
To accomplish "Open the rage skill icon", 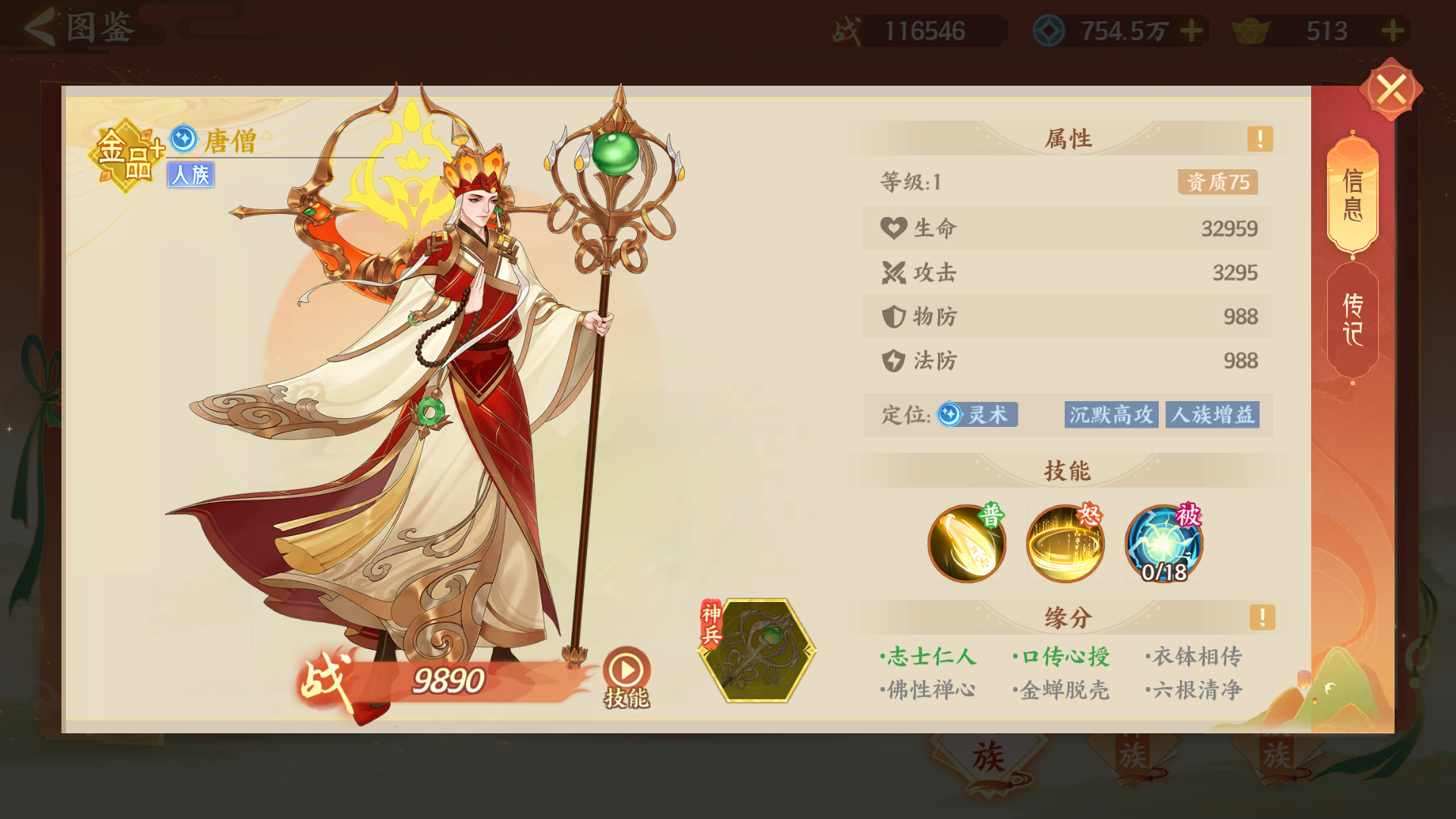I will [1065, 544].
